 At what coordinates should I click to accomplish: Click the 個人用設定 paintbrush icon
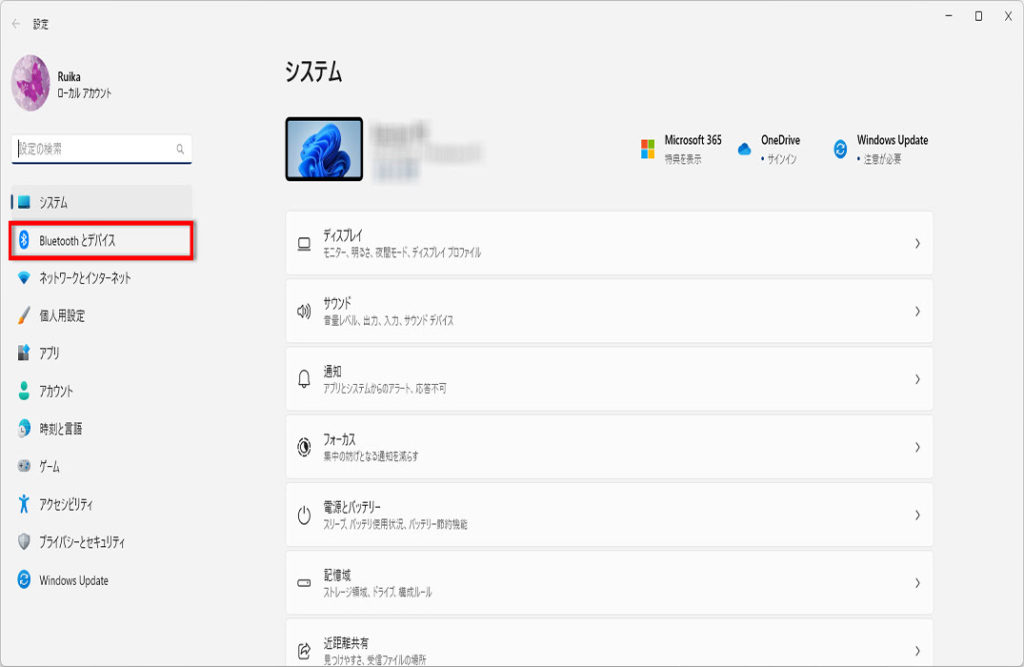(25, 316)
